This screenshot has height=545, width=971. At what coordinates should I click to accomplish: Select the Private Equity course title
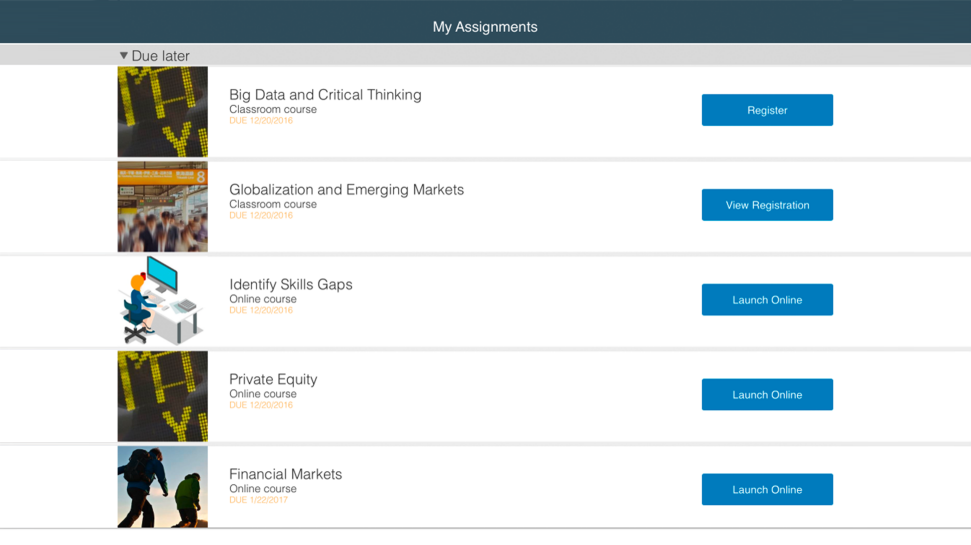(x=273, y=379)
